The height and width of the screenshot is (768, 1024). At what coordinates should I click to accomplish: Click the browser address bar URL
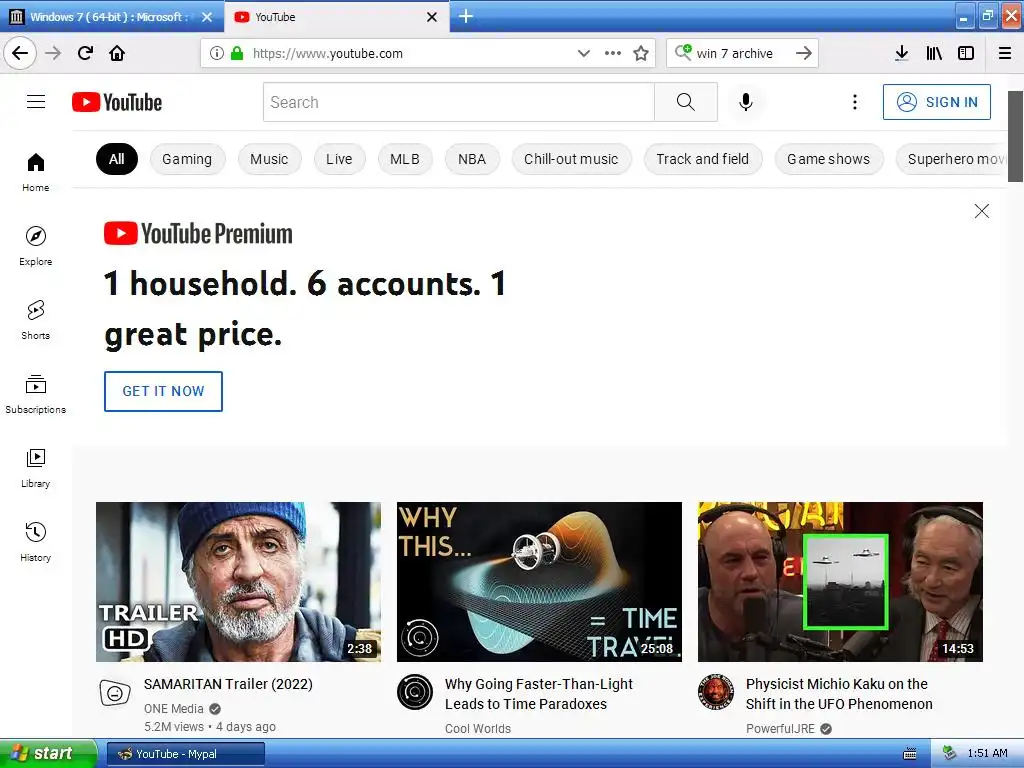[x=328, y=54]
